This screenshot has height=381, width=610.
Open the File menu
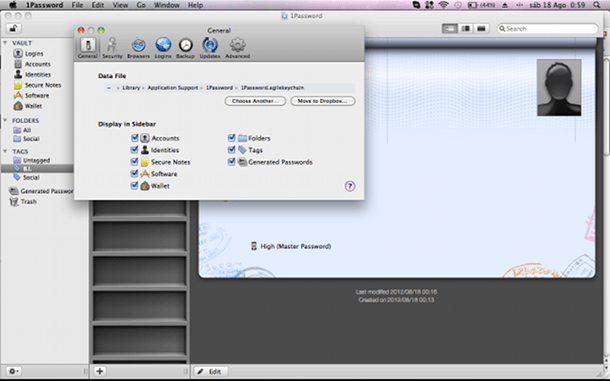[77, 5]
